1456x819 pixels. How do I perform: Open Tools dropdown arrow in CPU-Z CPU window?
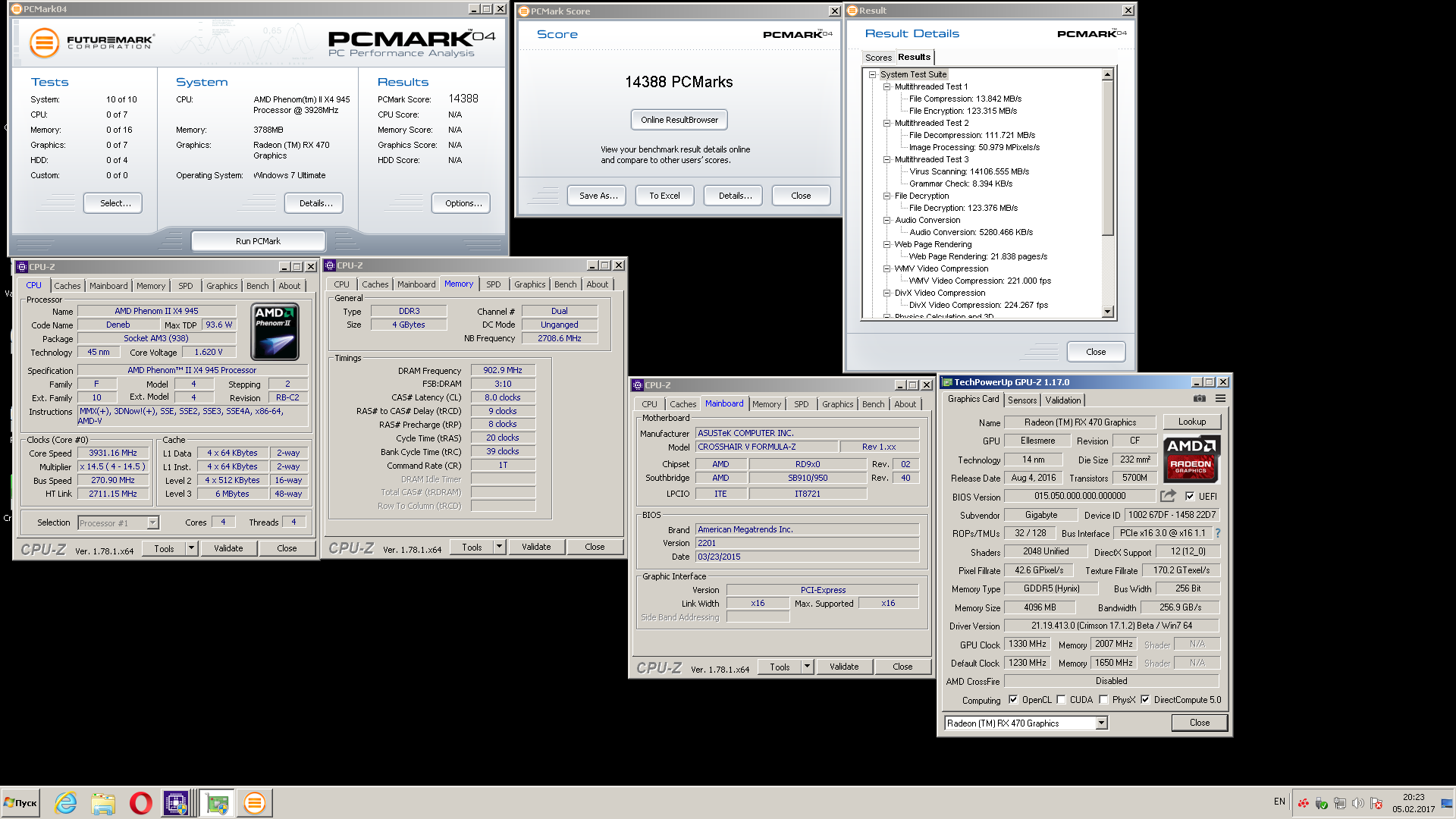191,548
